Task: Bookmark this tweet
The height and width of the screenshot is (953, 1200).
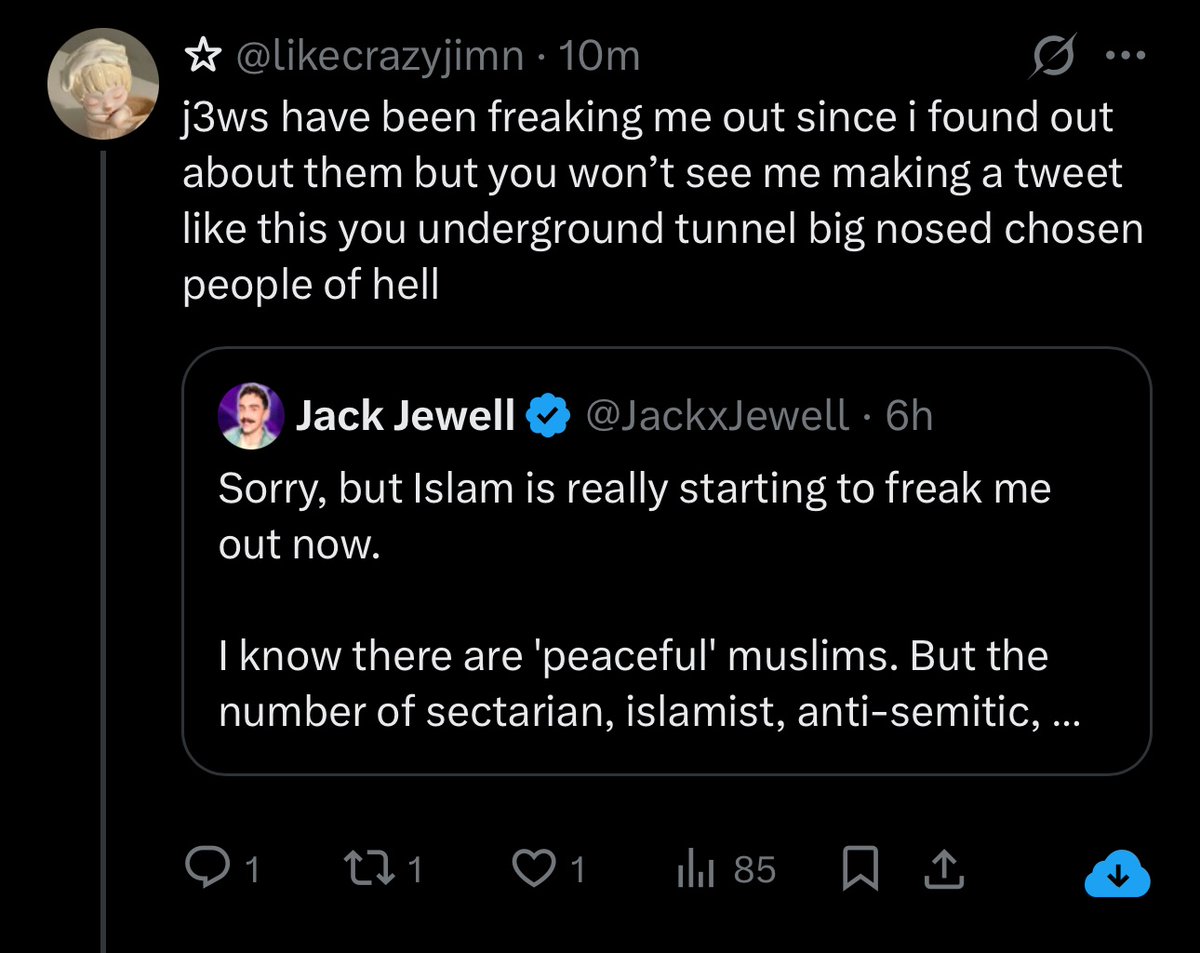Action: coord(857,870)
